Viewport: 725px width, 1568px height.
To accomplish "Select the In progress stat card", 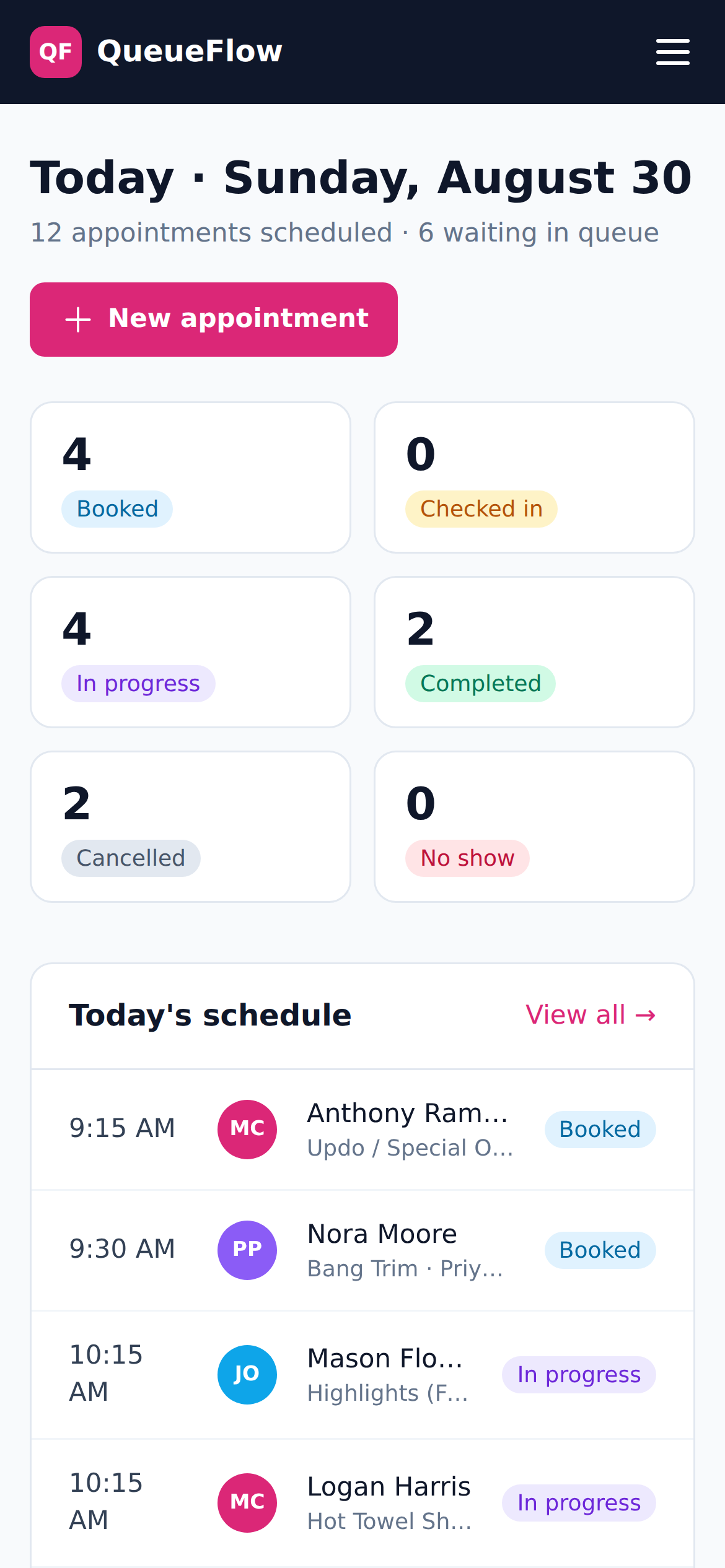I will pos(191,652).
